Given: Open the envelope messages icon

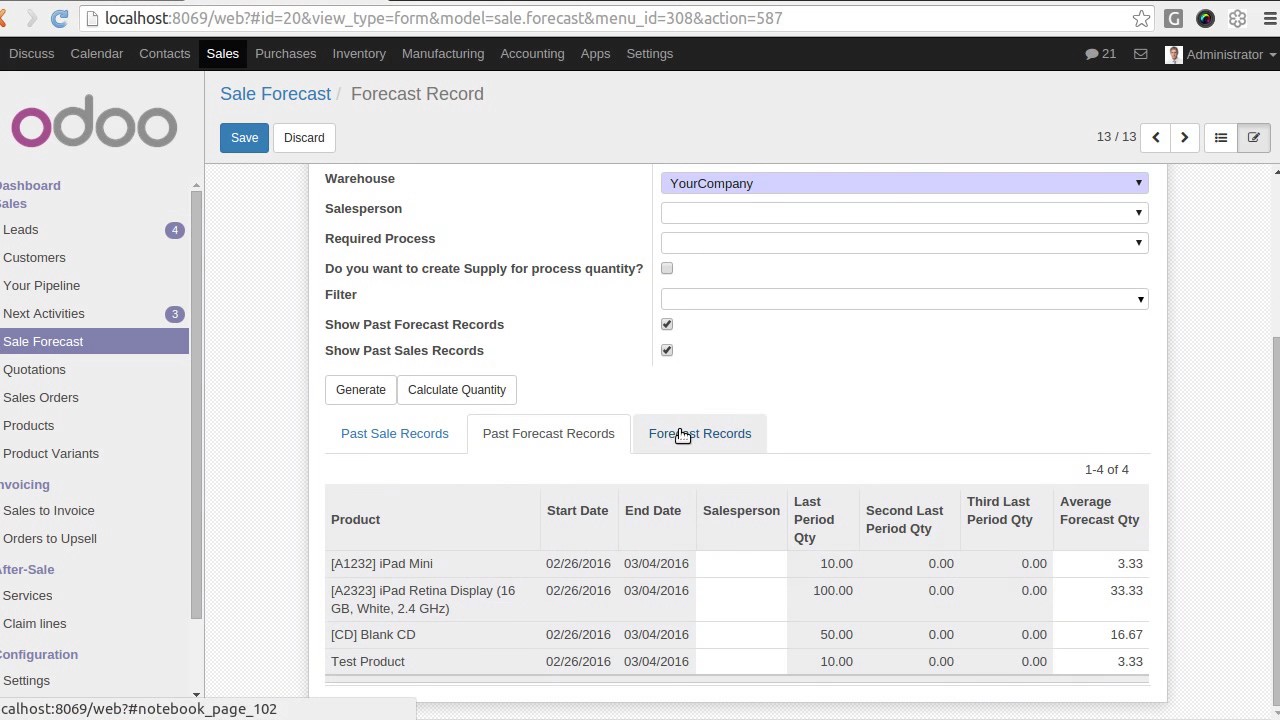Looking at the screenshot, I should (1140, 54).
